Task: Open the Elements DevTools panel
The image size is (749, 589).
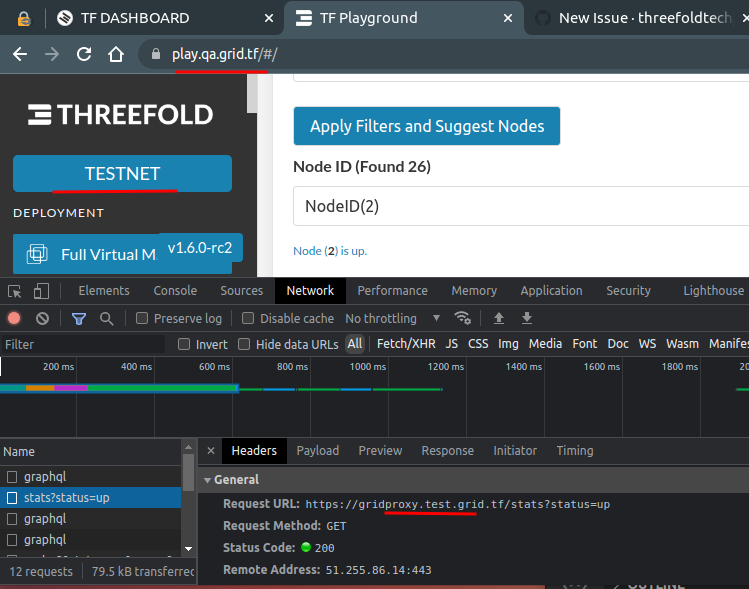Action: coord(104,290)
